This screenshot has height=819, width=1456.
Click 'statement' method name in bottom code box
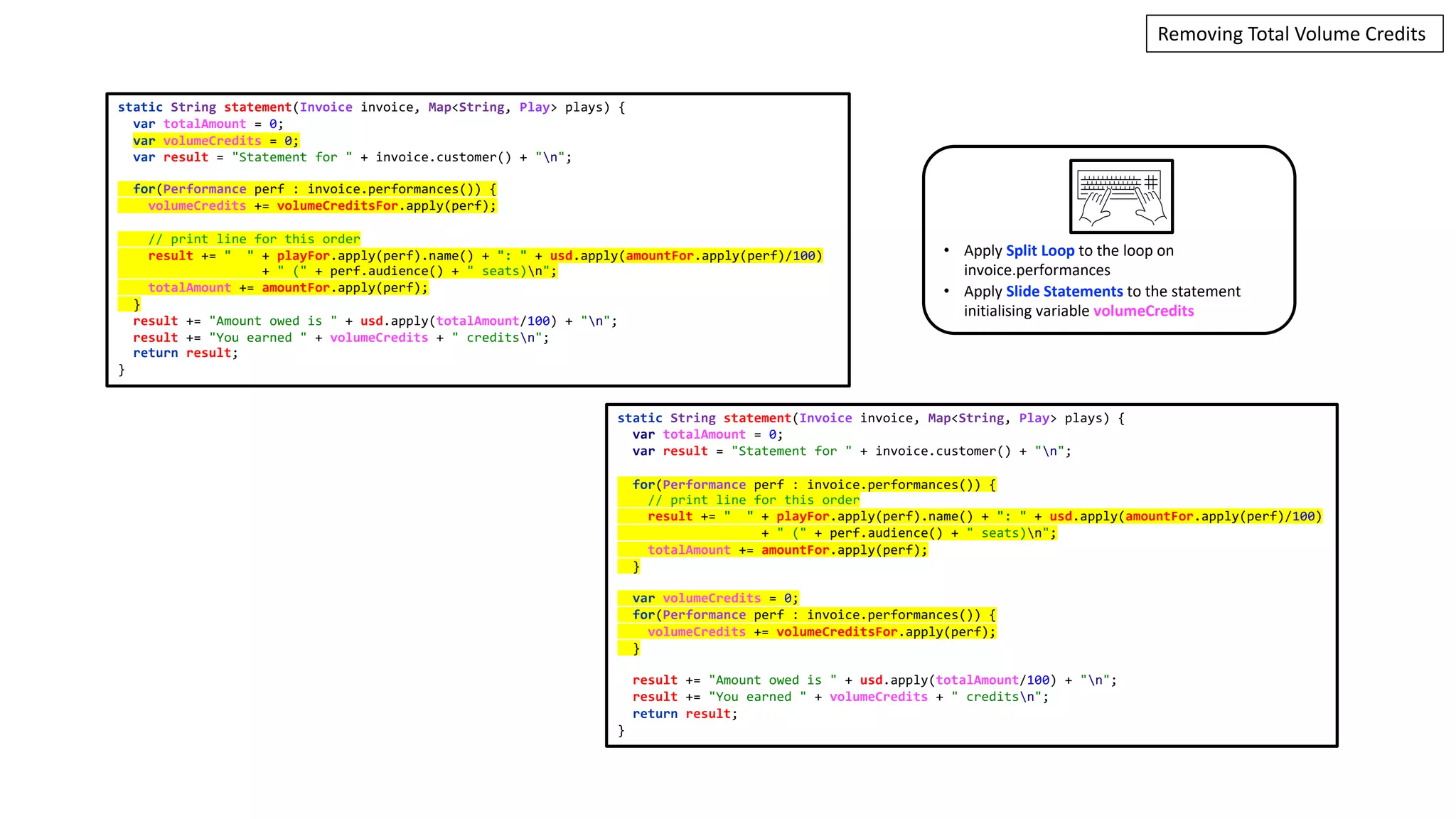(757, 419)
